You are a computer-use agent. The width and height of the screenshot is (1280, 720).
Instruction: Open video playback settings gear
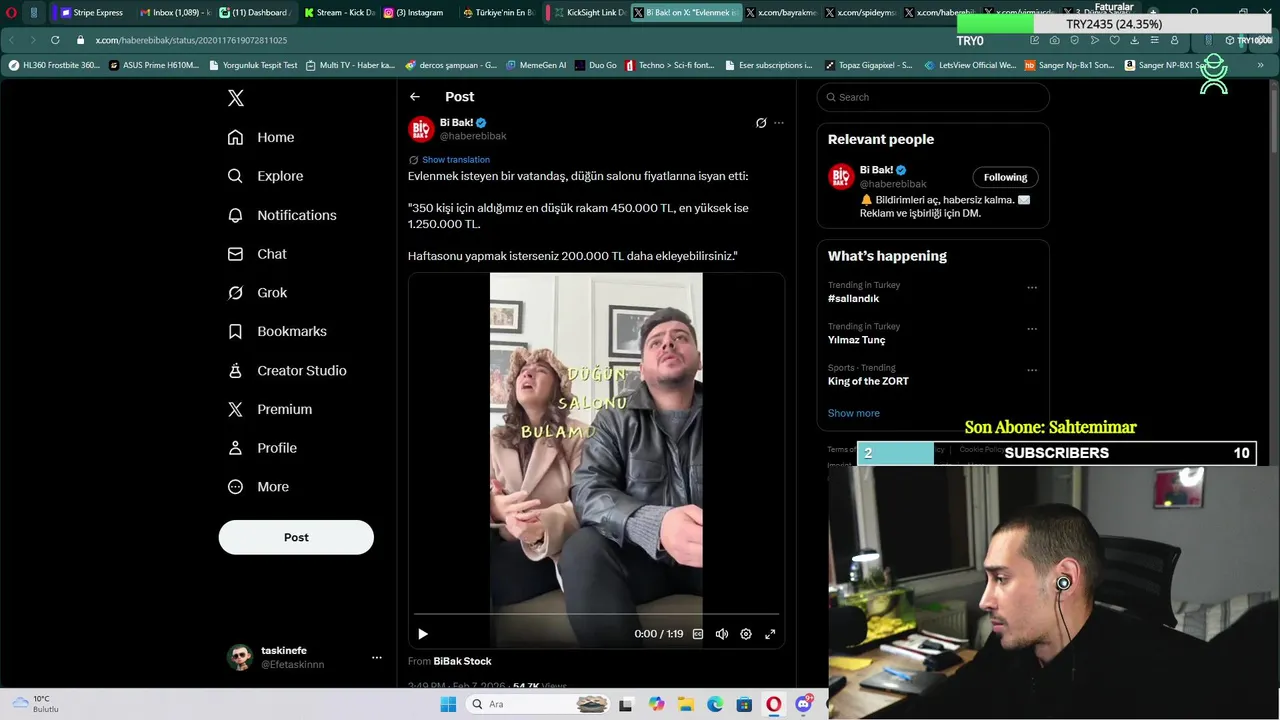point(746,634)
